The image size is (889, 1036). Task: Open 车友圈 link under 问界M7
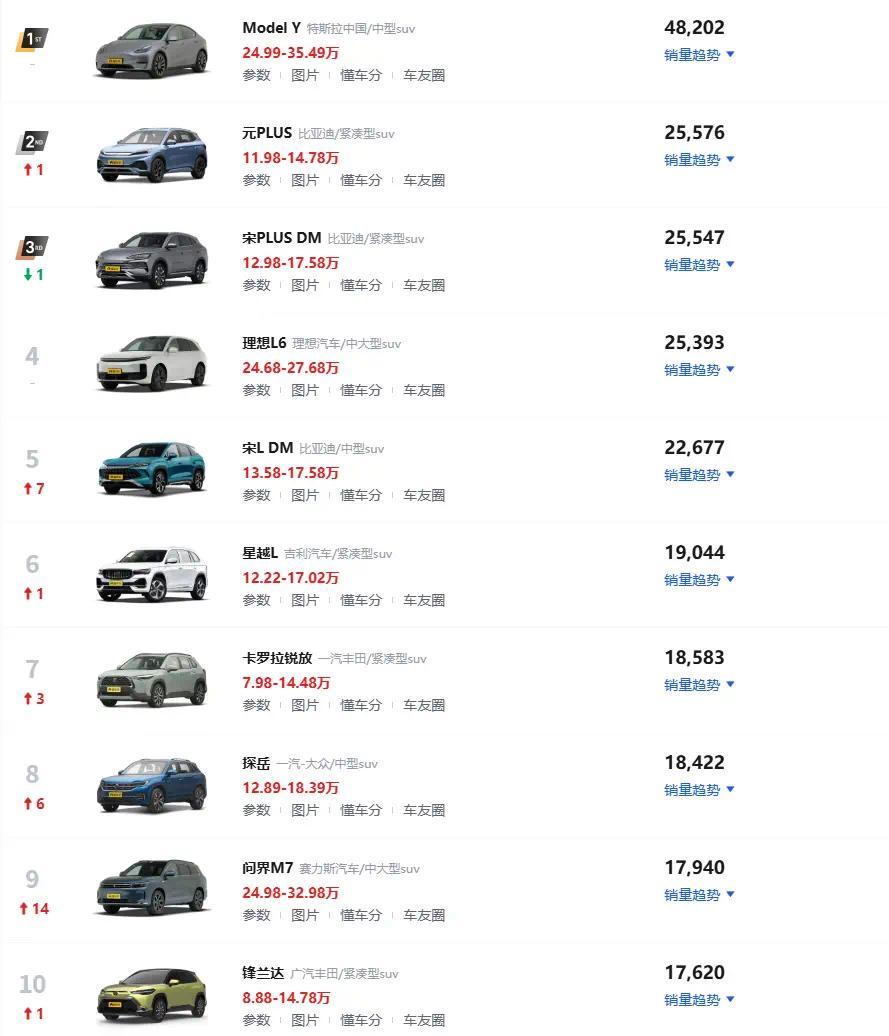[424, 915]
